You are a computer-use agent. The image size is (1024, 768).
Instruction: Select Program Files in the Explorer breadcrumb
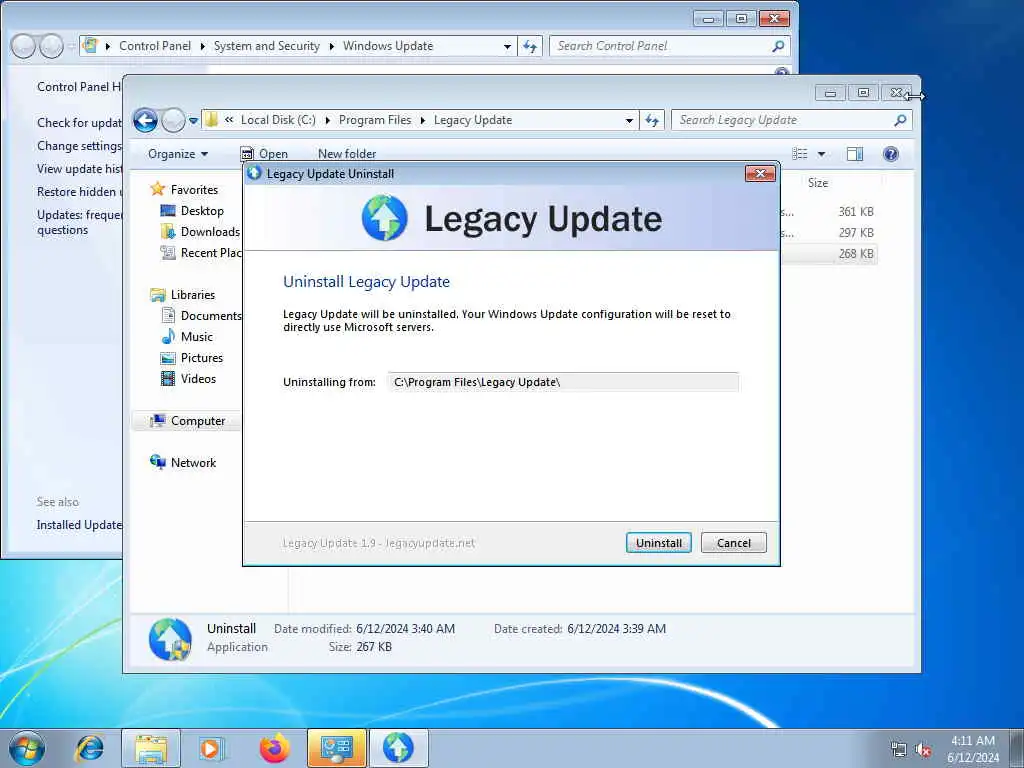pyautogui.click(x=375, y=120)
